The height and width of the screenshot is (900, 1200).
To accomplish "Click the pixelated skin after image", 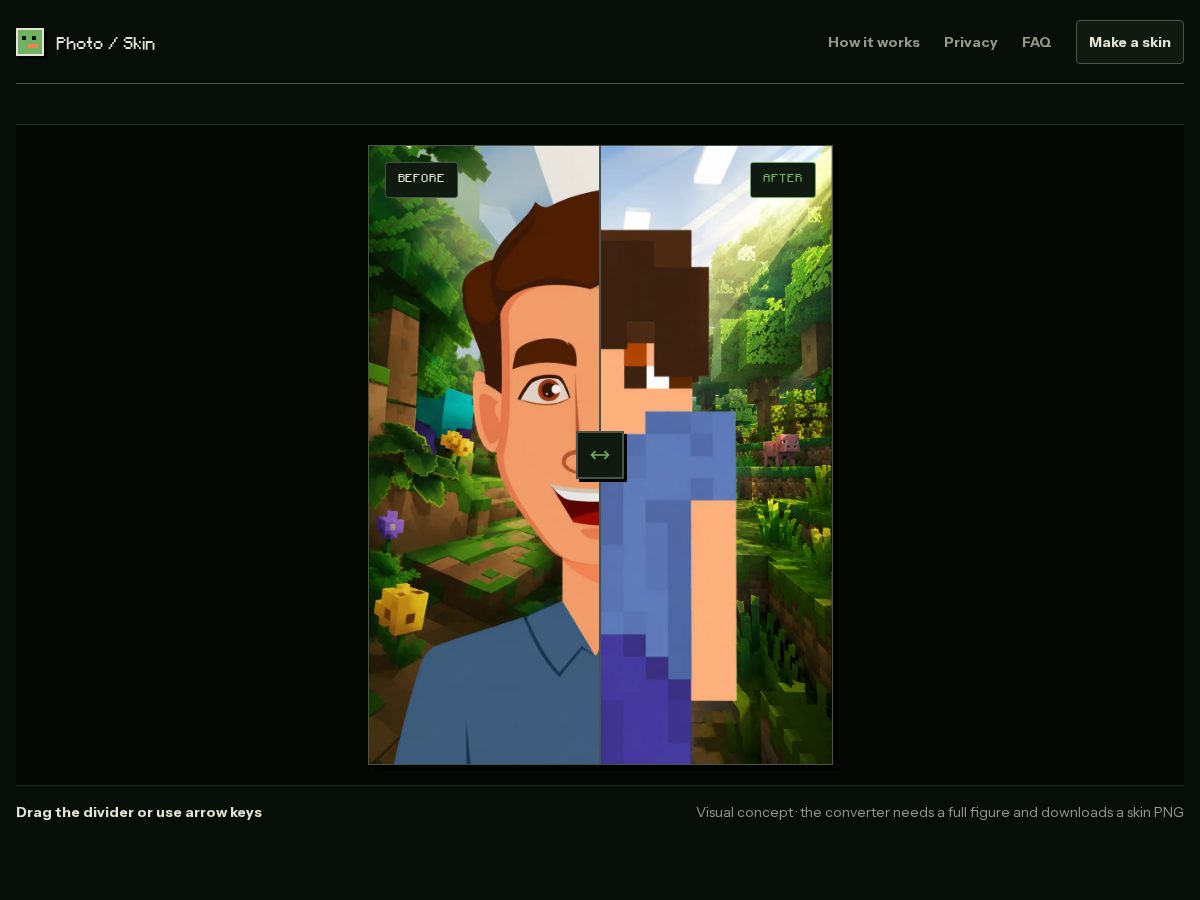I will [x=716, y=455].
